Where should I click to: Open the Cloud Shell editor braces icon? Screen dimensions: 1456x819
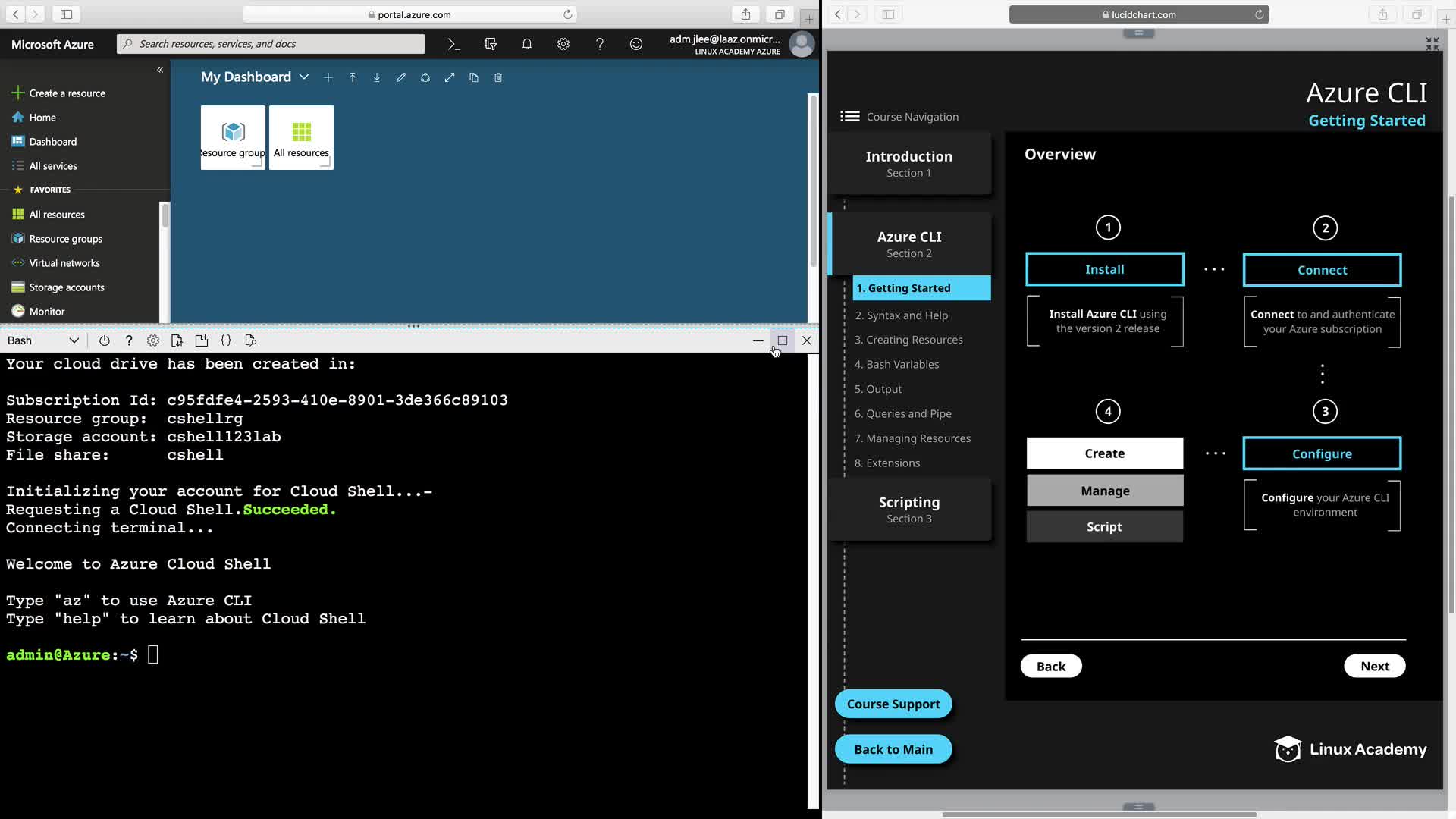click(226, 340)
